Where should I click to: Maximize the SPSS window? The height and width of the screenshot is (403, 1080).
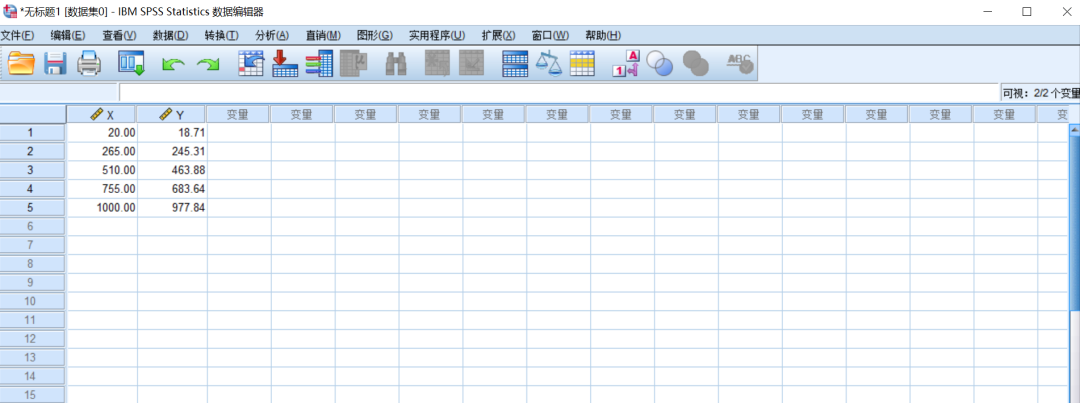1026,12
